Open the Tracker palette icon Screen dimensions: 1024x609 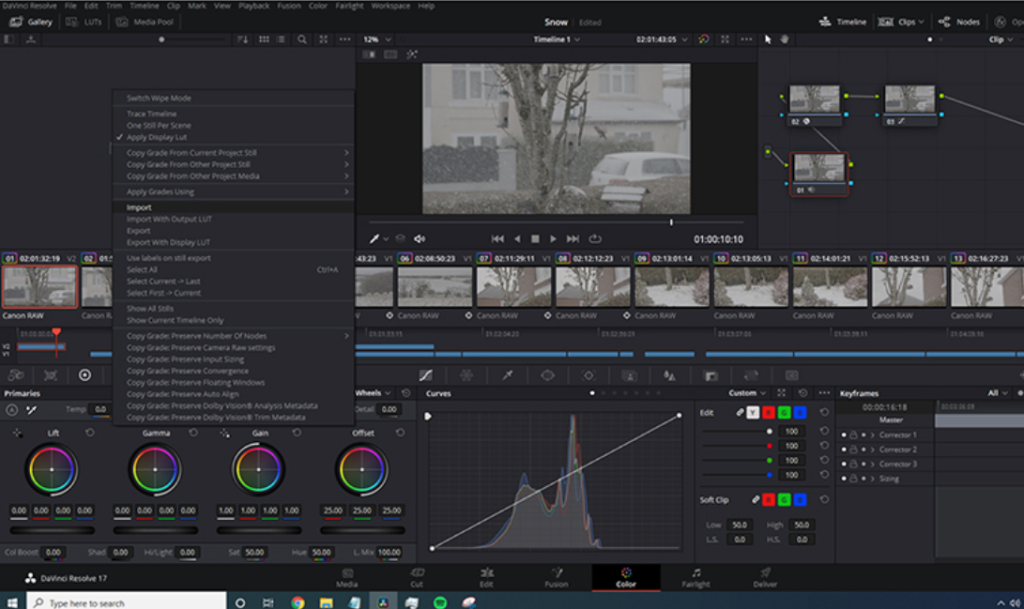click(588, 375)
